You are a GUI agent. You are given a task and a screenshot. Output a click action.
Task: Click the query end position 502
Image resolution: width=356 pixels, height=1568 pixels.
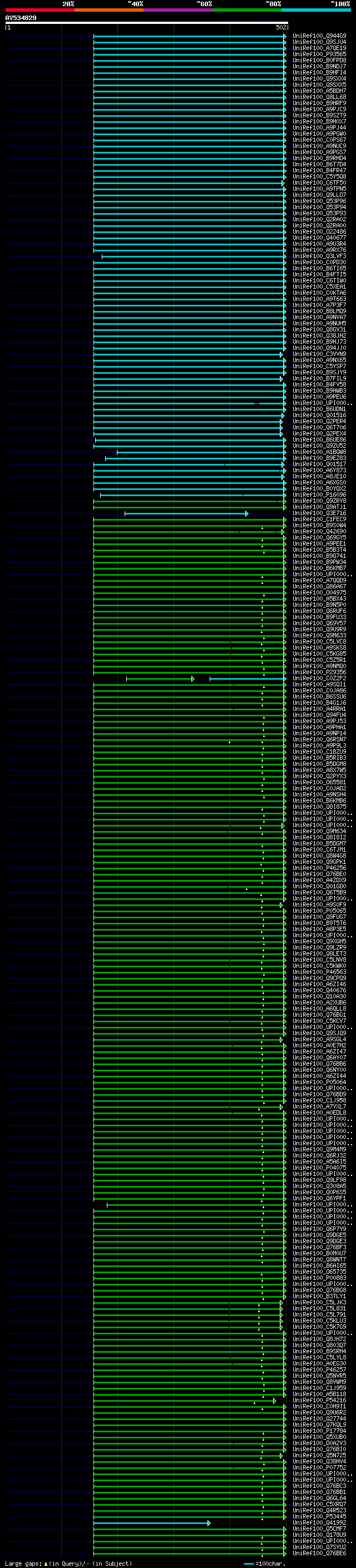point(280,27)
